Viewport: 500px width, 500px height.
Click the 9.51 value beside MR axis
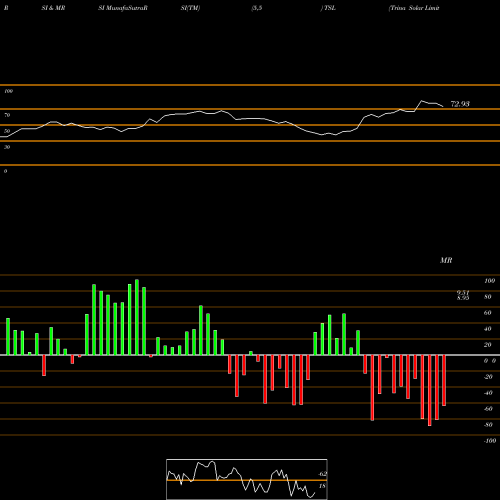[463, 293]
